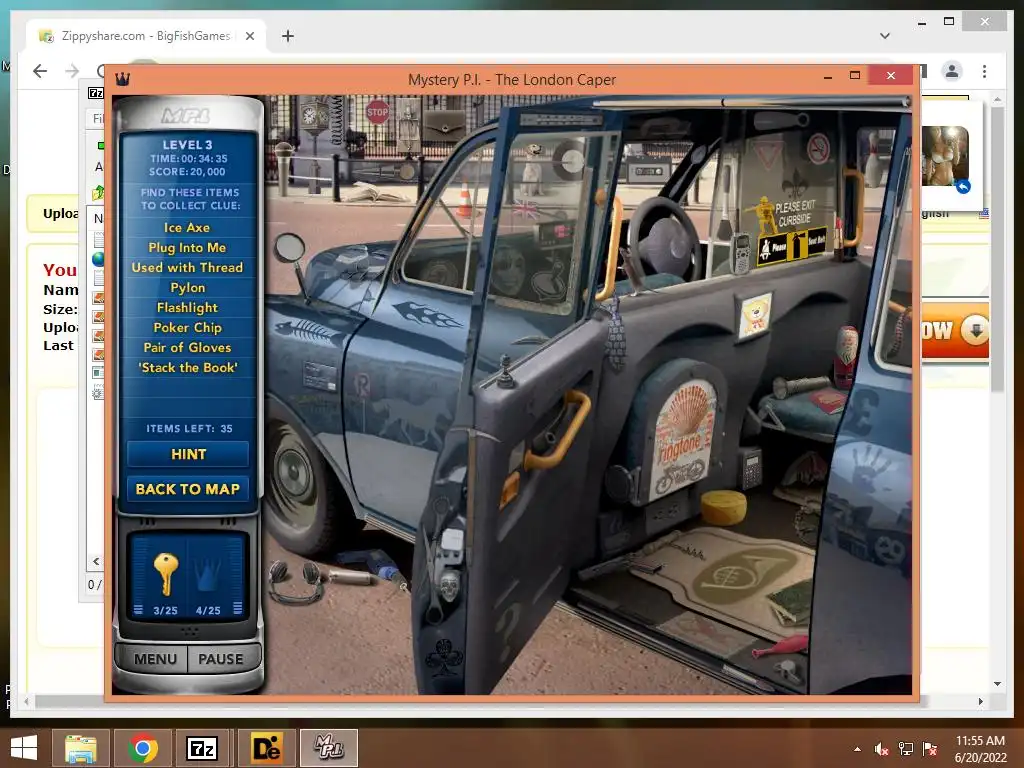The height and width of the screenshot is (768, 1024).
Task: Select 'Pylon' in the item list
Action: click(x=187, y=287)
